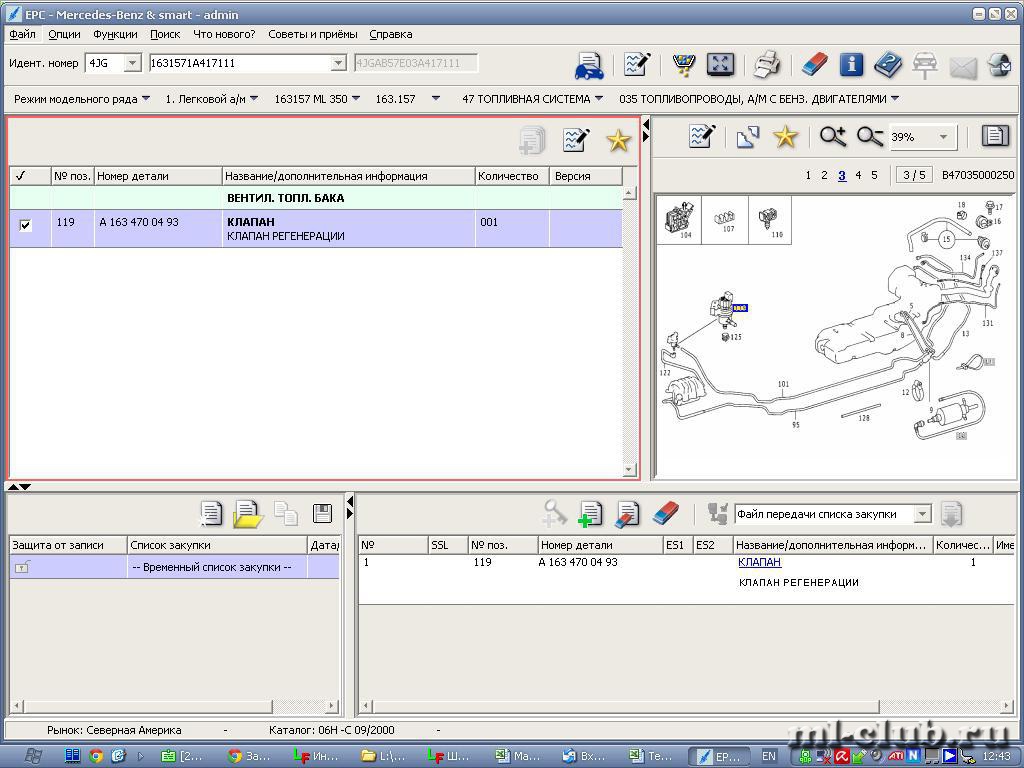
Task: Open the Поиск menu
Action: (x=165, y=34)
